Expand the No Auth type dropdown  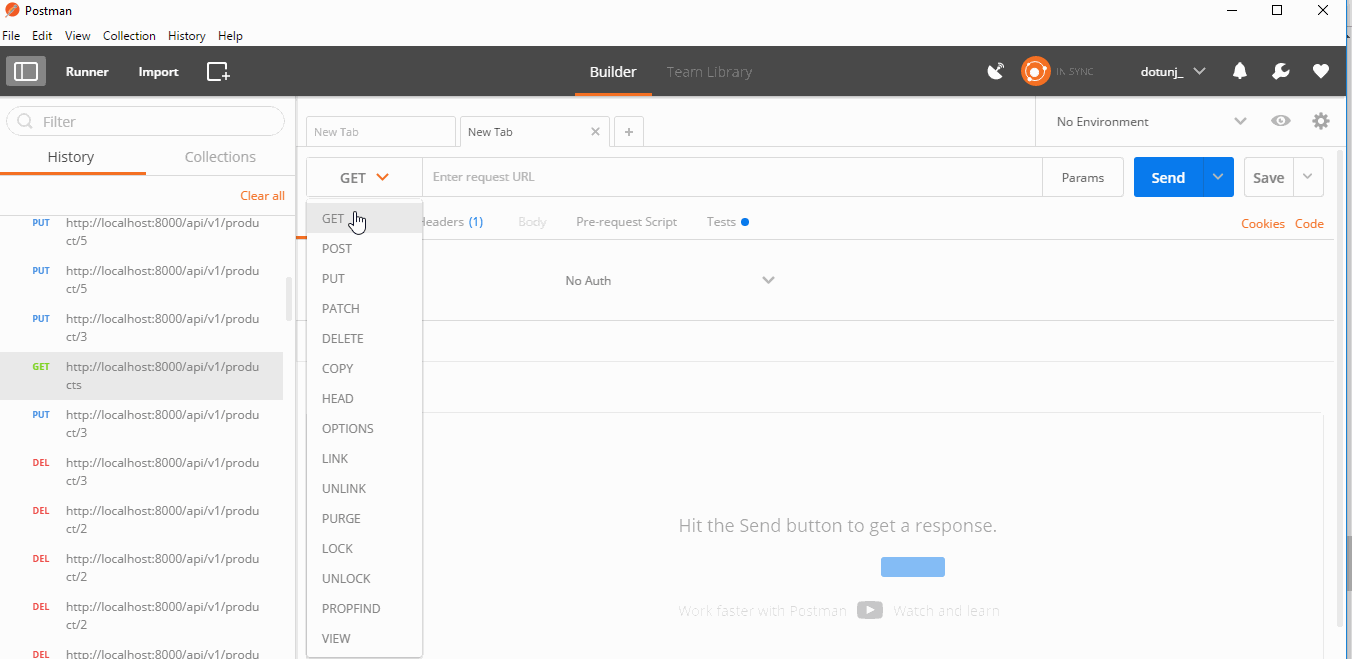(670, 280)
